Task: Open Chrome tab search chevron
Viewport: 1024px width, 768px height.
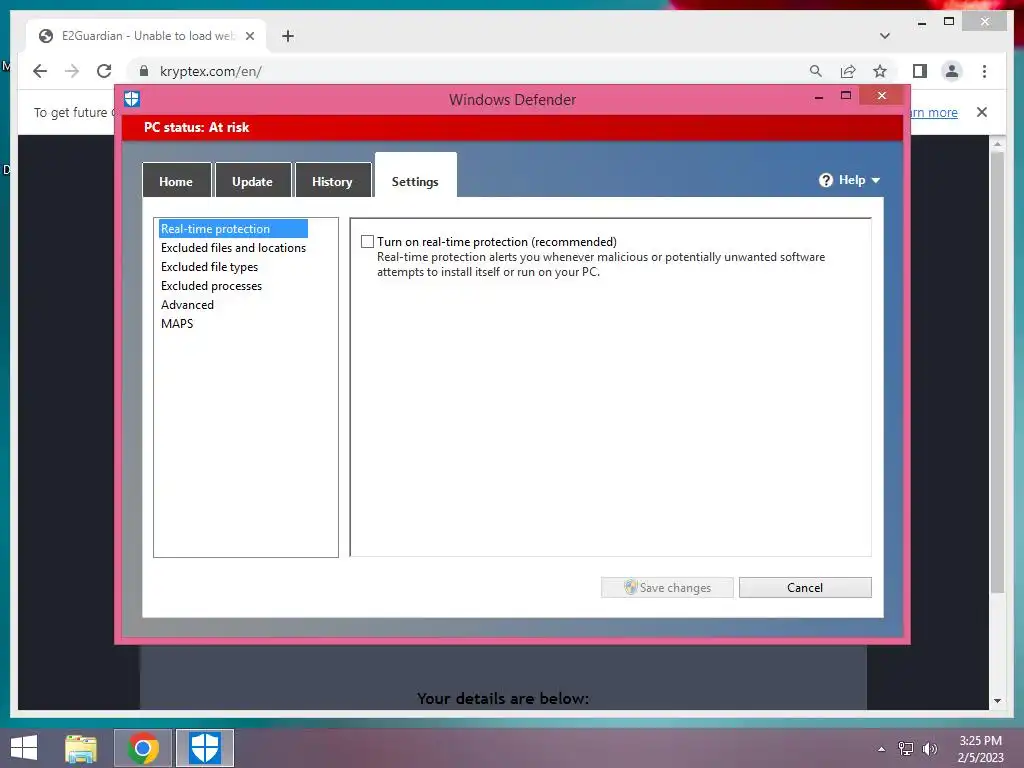Action: tap(885, 36)
